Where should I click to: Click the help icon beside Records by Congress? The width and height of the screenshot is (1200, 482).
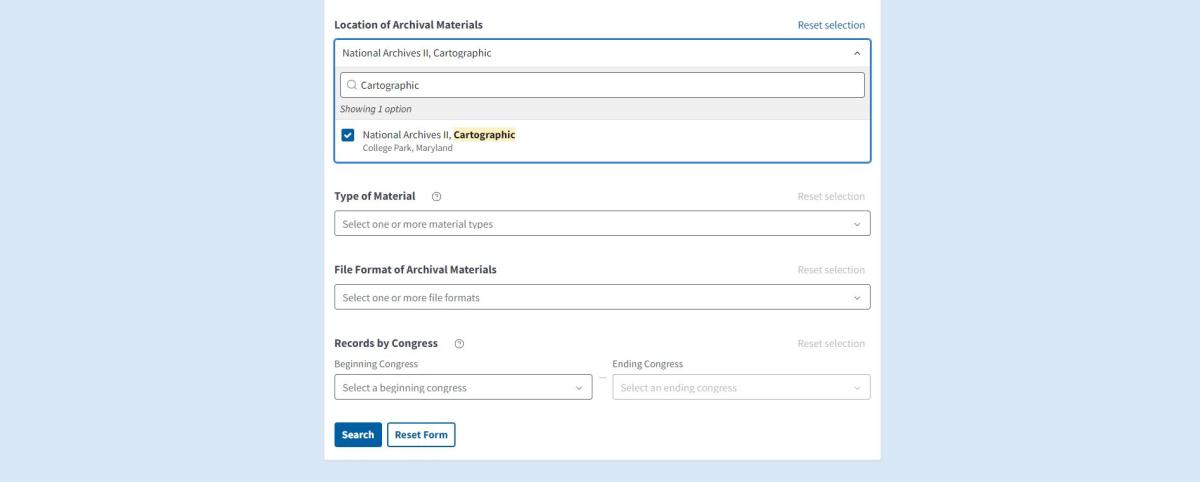459,344
